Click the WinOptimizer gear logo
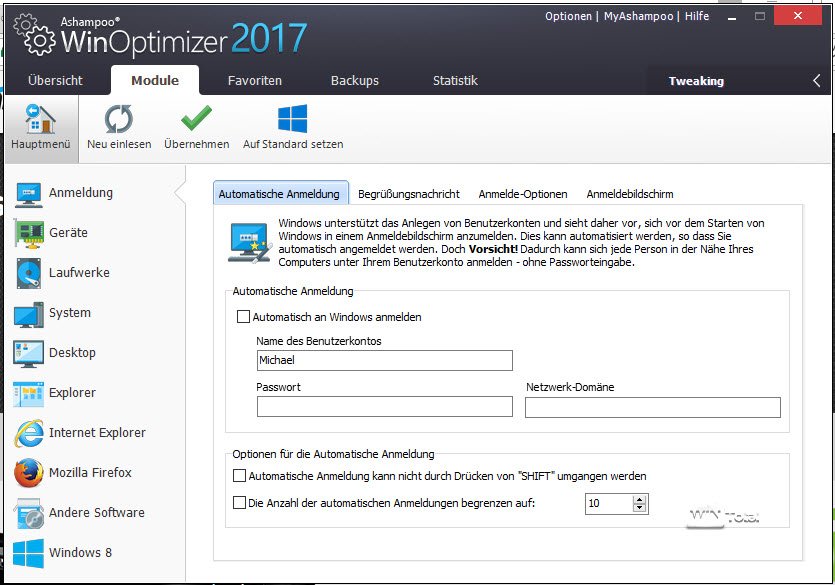The height and width of the screenshot is (585, 835). [34, 35]
